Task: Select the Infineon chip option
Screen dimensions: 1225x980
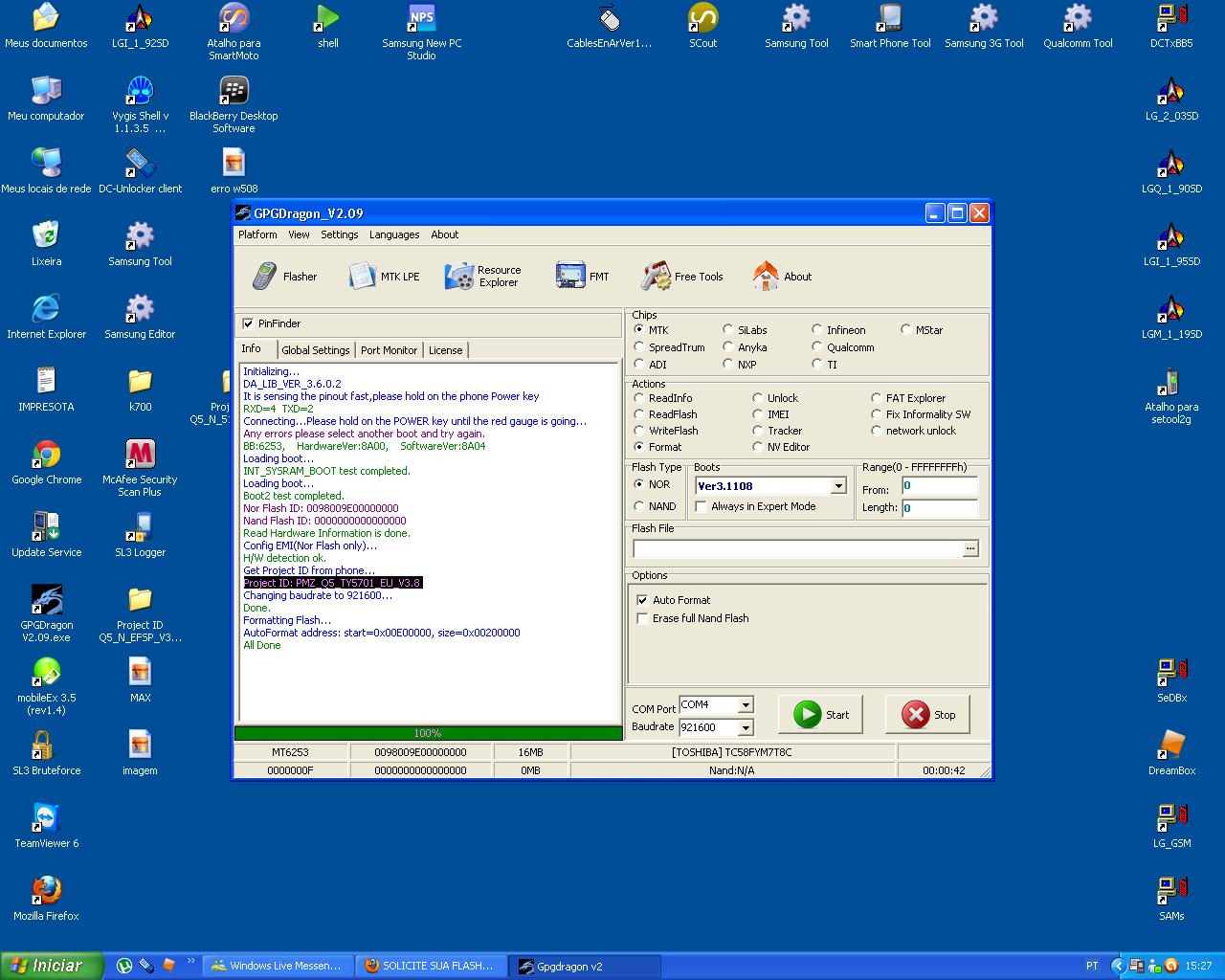Action: click(817, 330)
